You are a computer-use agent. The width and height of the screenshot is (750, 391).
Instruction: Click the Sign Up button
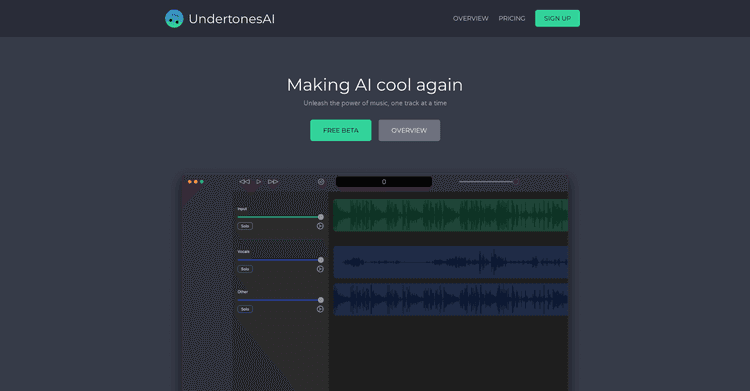(x=557, y=19)
